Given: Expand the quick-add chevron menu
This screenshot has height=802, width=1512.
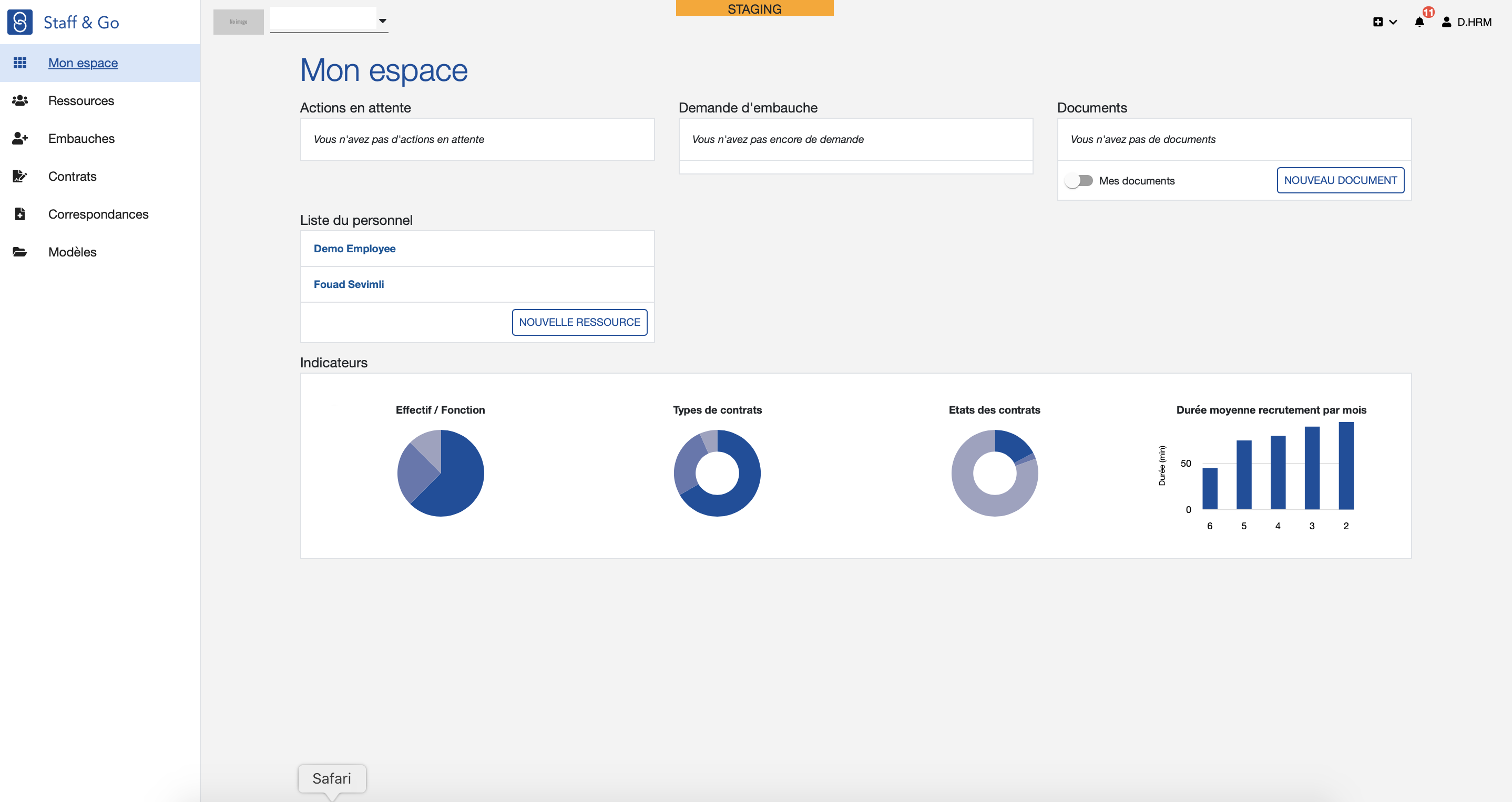Looking at the screenshot, I should tap(1393, 22).
